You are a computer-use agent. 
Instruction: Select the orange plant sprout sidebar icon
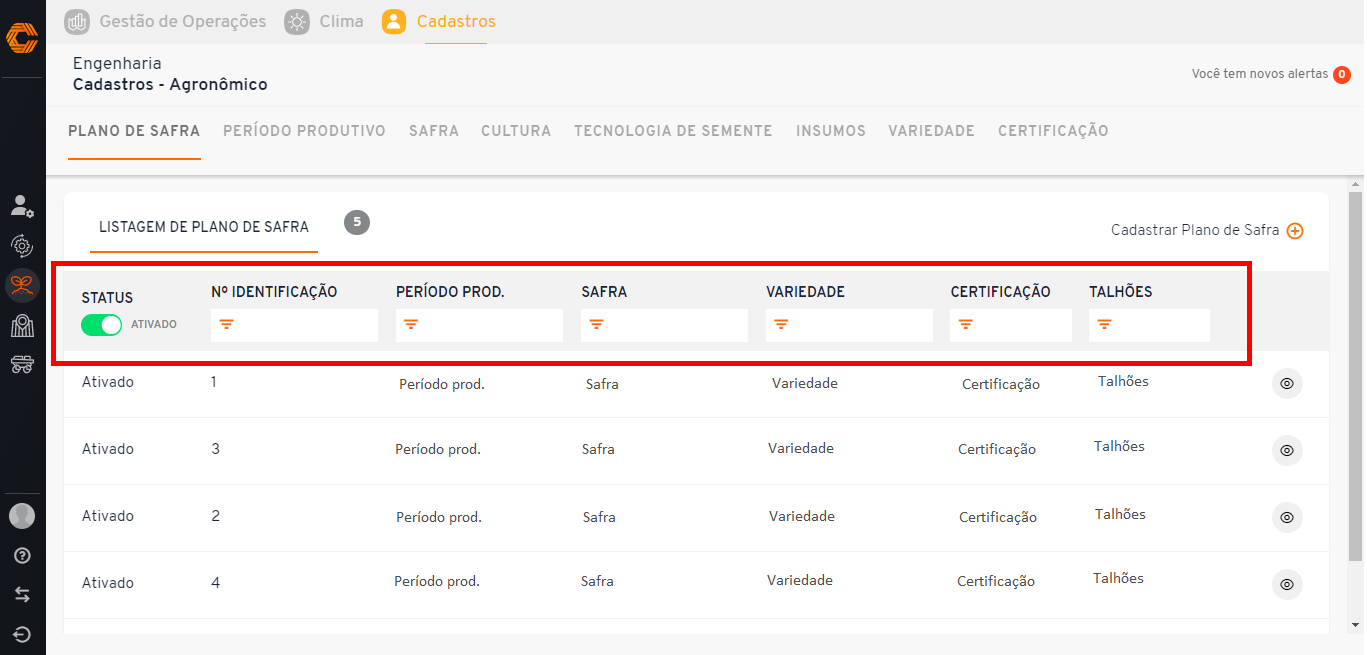click(22, 286)
